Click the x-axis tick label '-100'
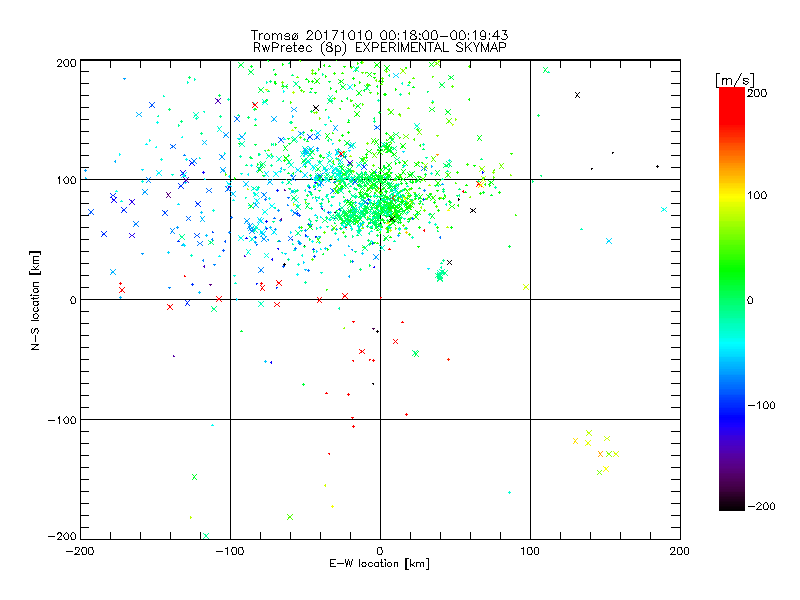Viewport: 800px width, 600px height. point(230,551)
